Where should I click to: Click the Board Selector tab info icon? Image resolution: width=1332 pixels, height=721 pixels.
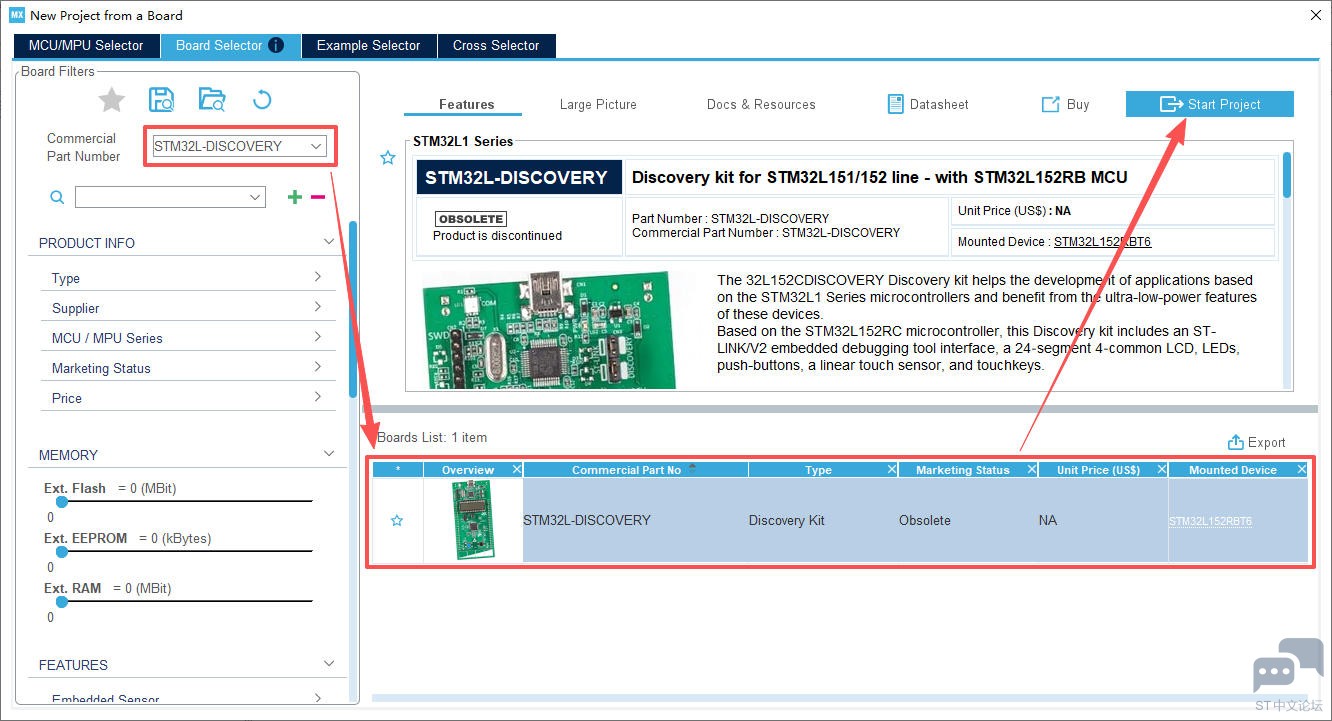276,45
